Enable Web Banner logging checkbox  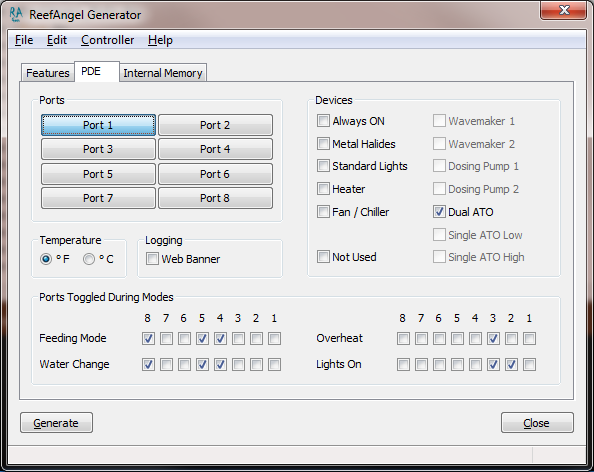click(152, 259)
